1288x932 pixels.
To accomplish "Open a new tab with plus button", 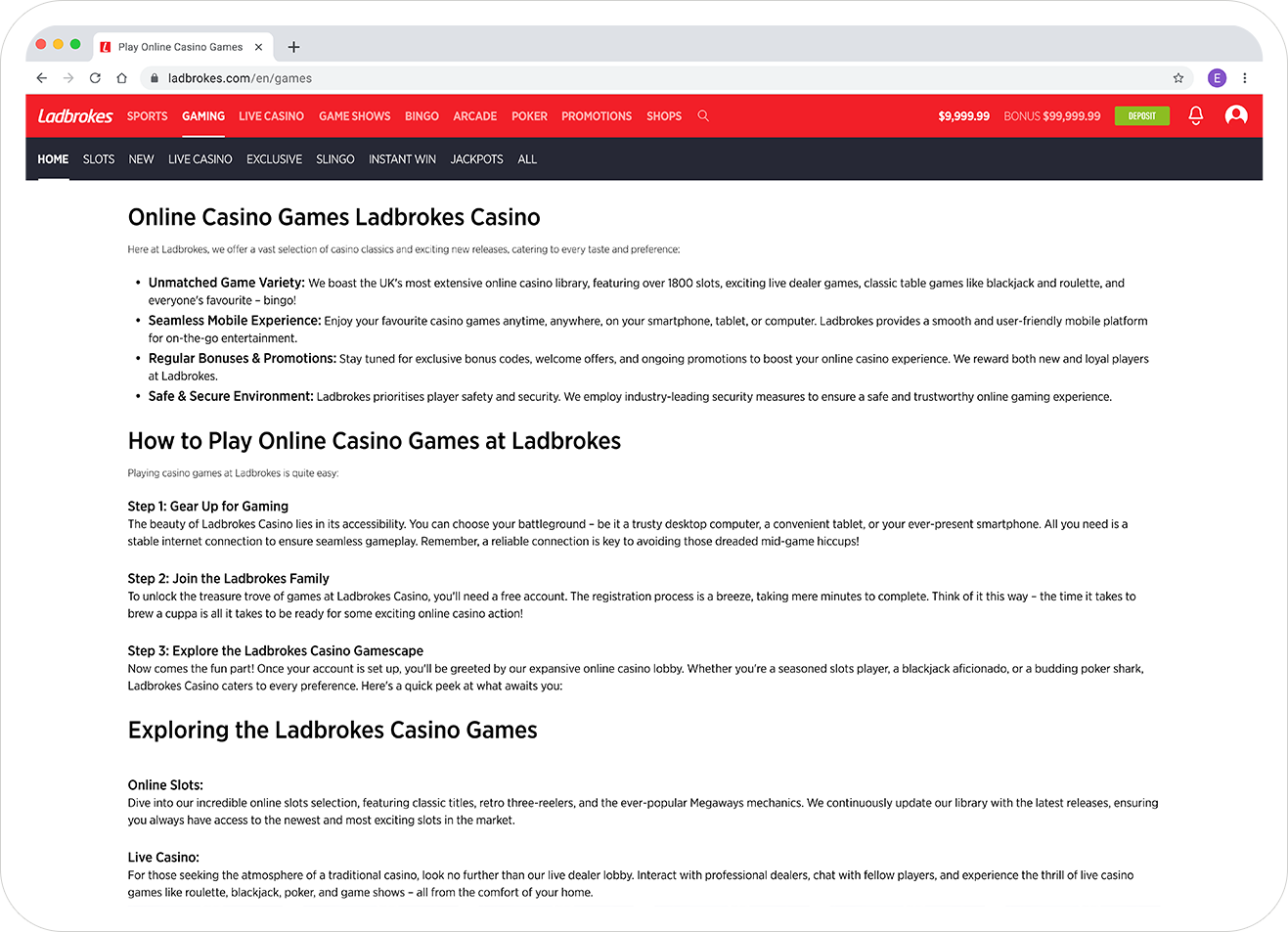I will [293, 47].
